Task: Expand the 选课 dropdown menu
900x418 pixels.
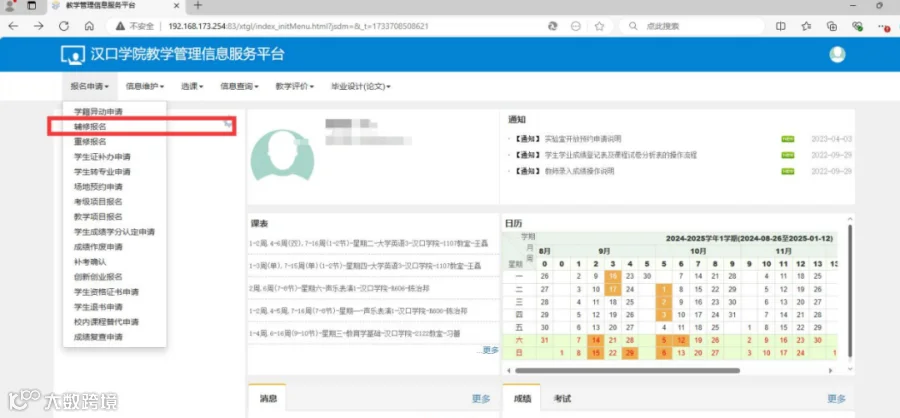Action: coord(192,87)
